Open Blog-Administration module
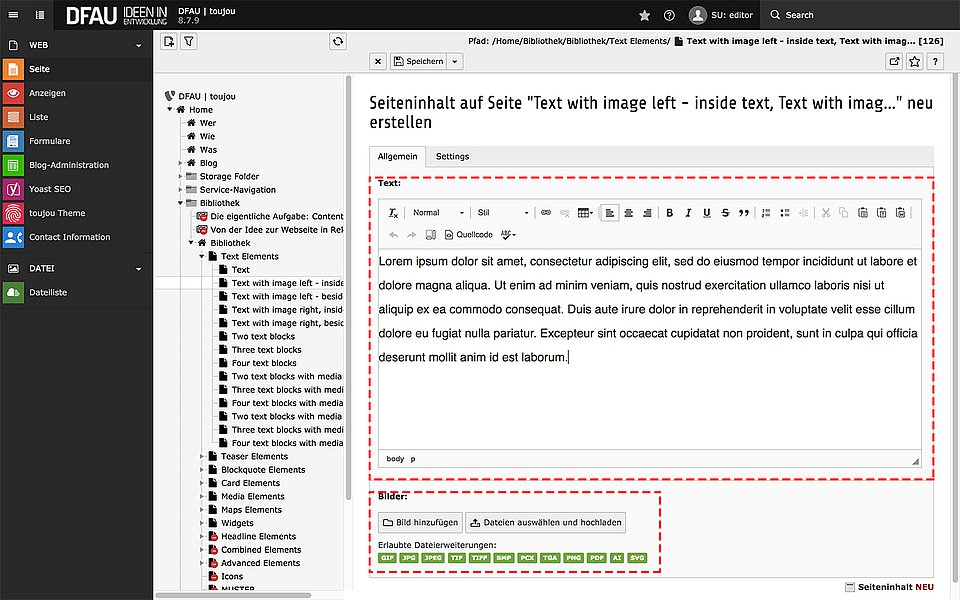The width and height of the screenshot is (960, 600). [x=76, y=165]
